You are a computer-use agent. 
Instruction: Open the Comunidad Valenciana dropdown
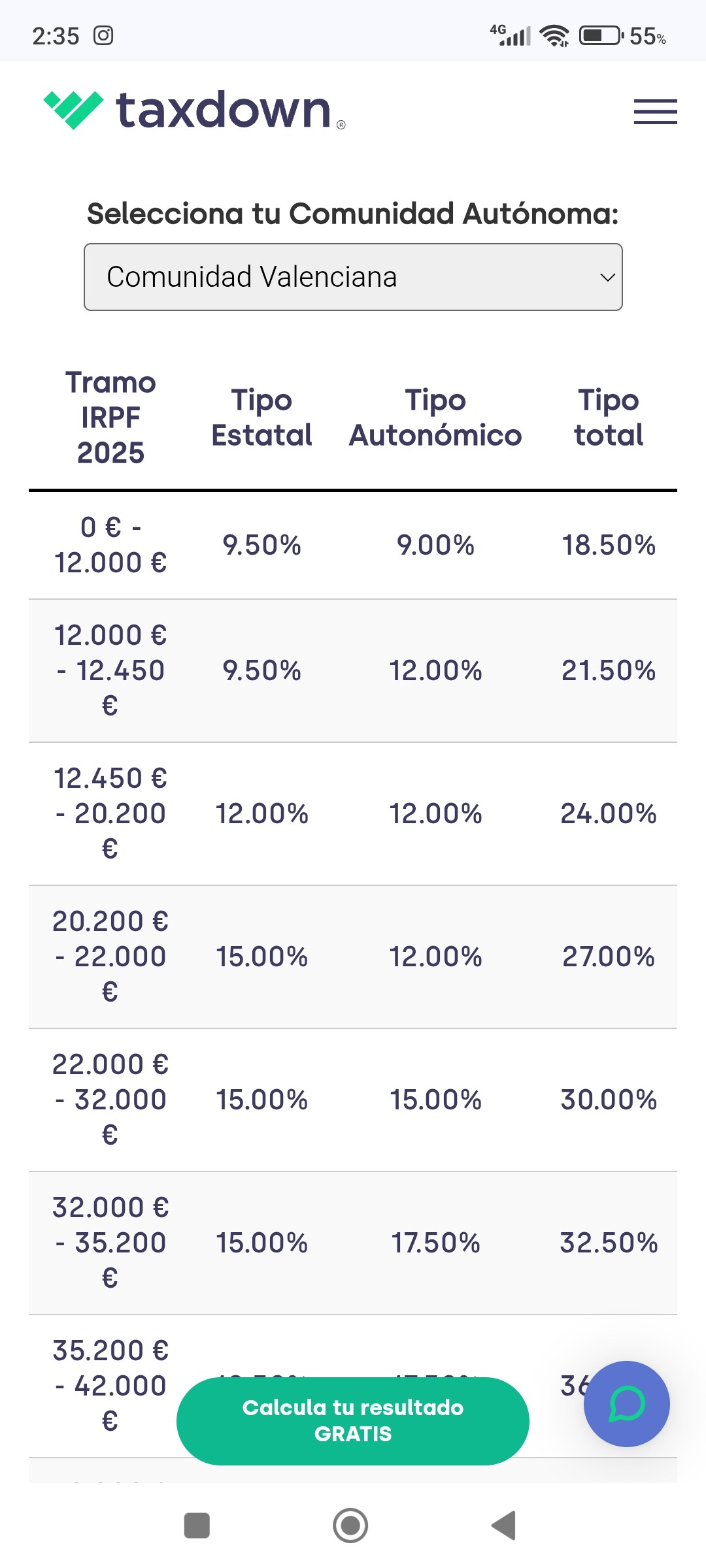point(353,277)
